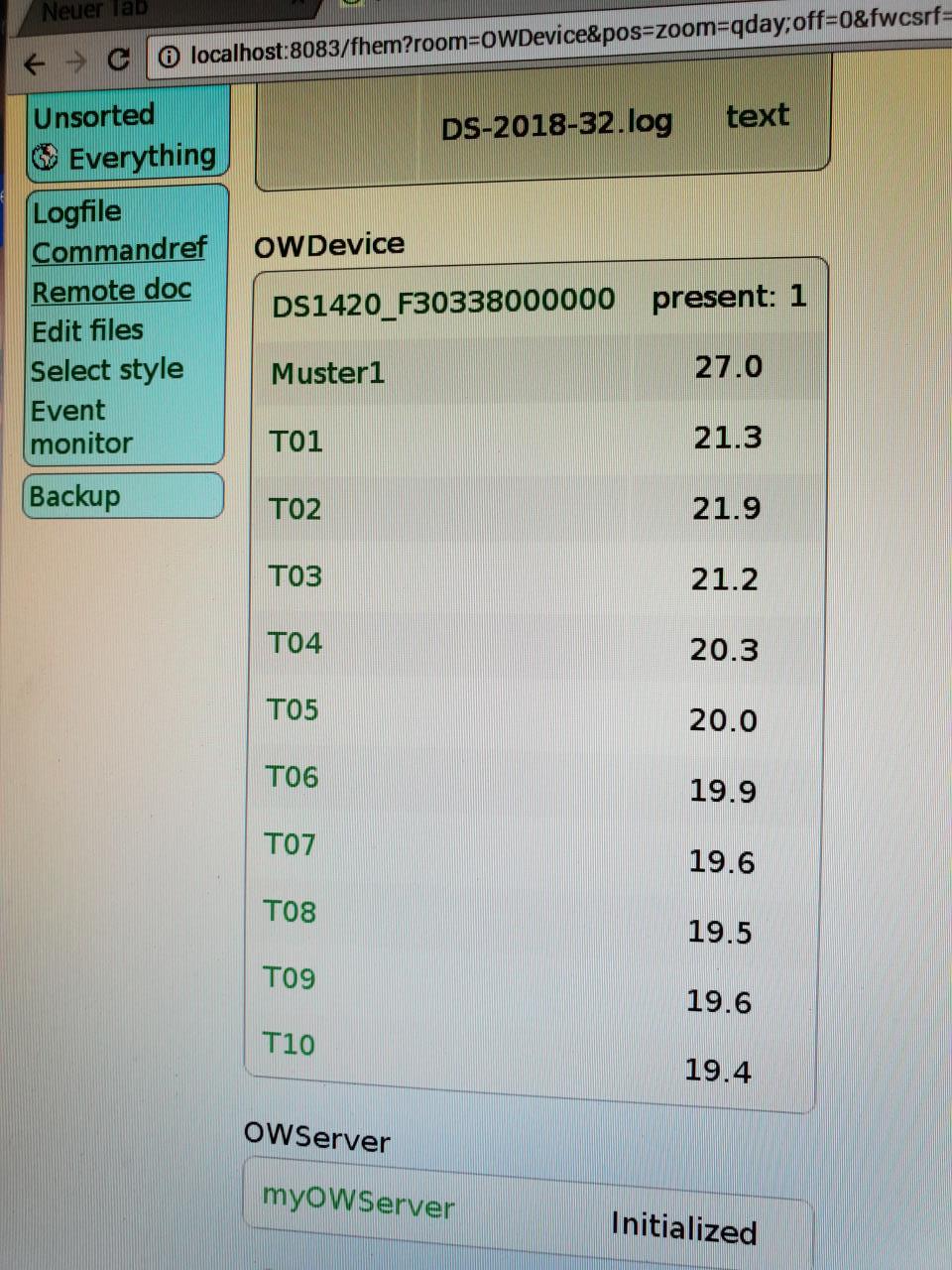Click T02 temperature 21.9
The image size is (952, 1270).
(727, 509)
